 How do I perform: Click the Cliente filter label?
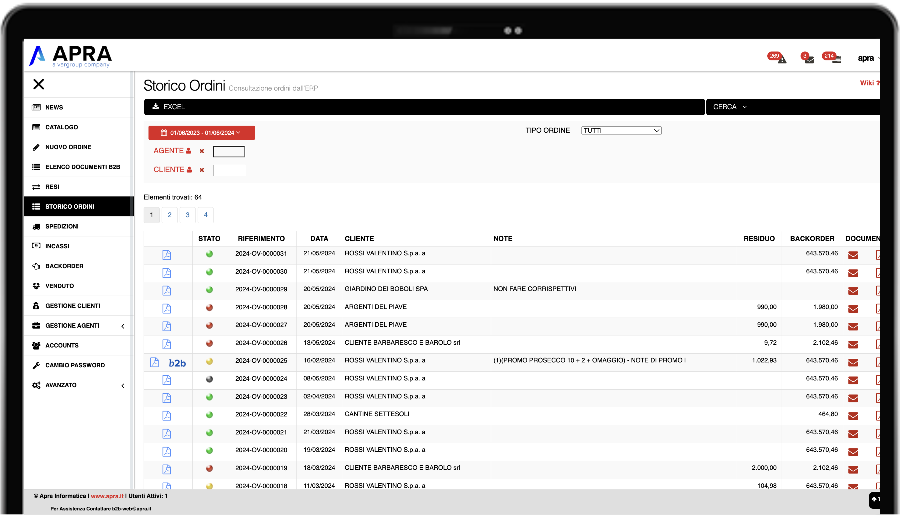click(x=173, y=169)
